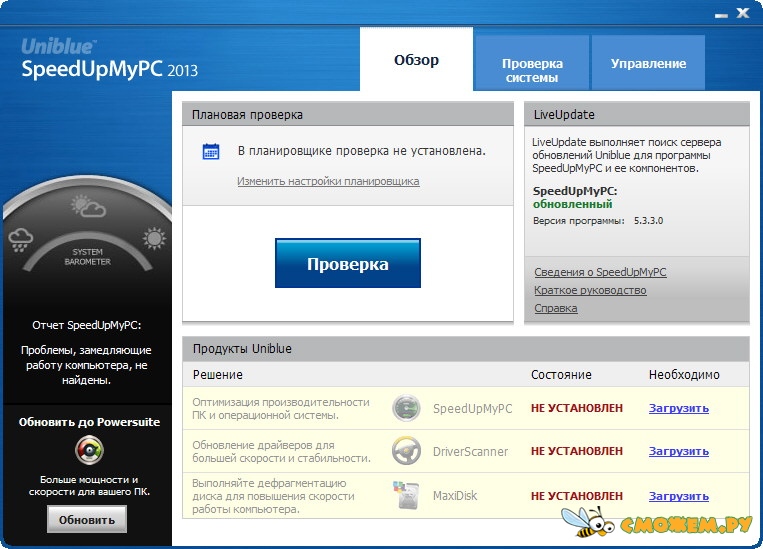Start scan with the Проверка button
The image size is (763, 549).
347,263
